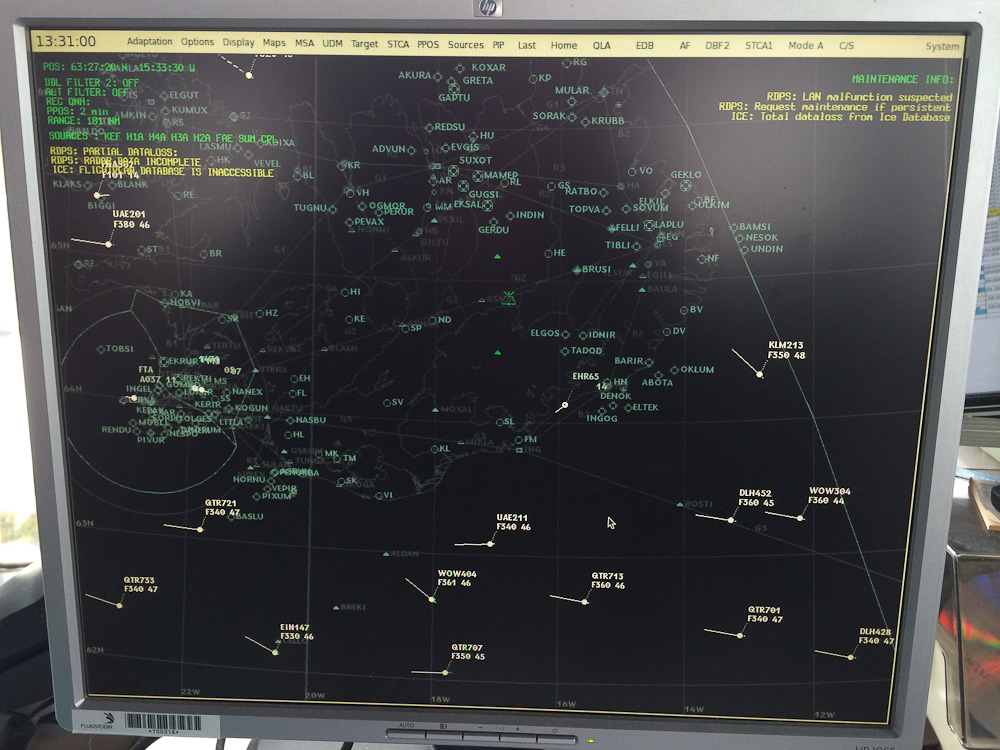Toggle the STCA function in menu bar

398,44
